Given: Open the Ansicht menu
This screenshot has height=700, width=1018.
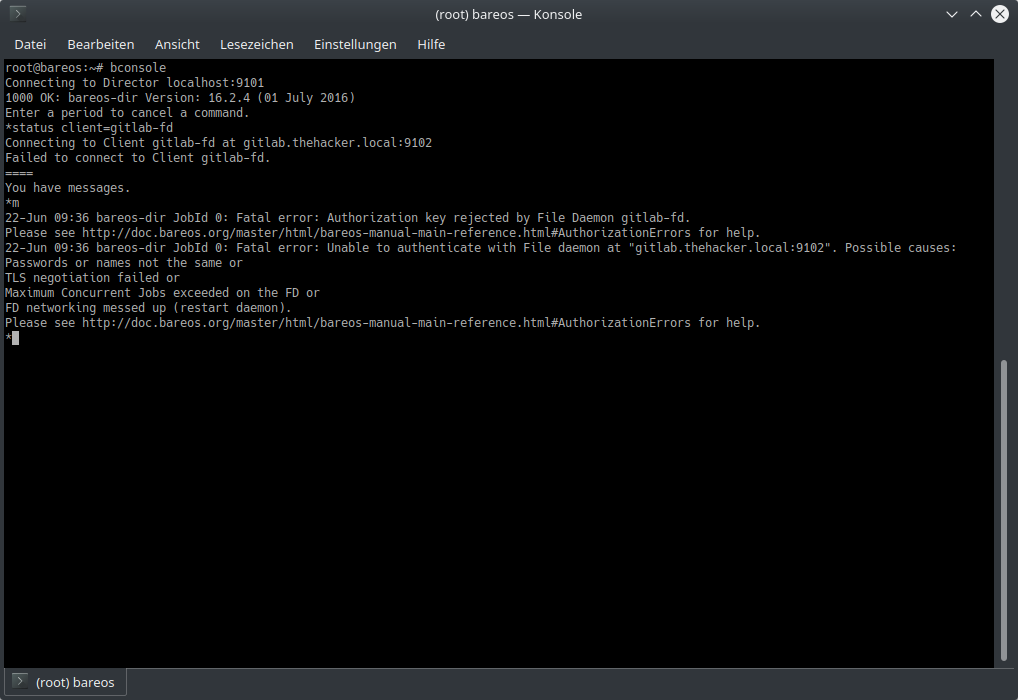Looking at the screenshot, I should pos(177,44).
